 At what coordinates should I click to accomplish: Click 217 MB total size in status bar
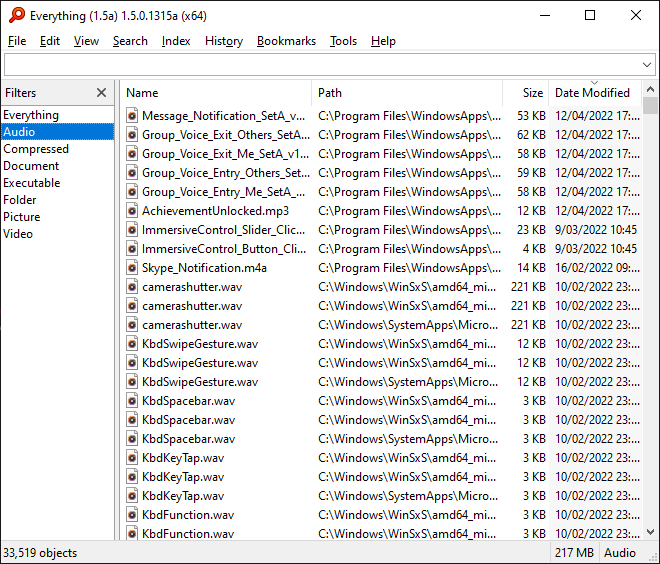574,552
